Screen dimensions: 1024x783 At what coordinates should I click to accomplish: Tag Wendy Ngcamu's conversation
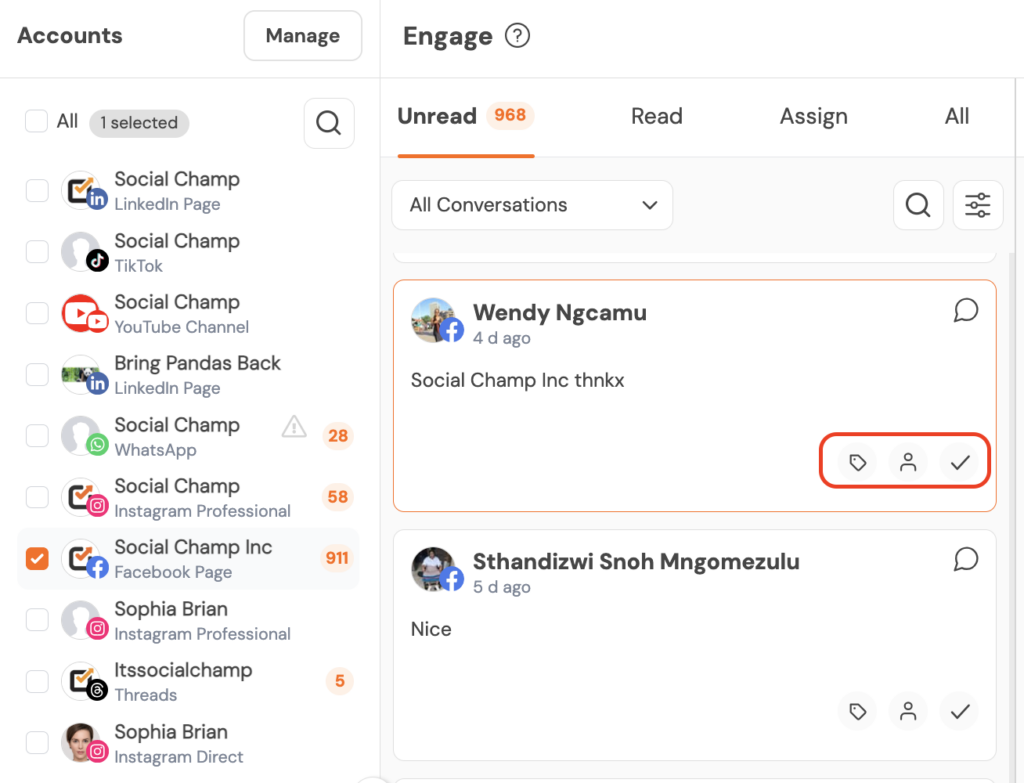point(857,462)
